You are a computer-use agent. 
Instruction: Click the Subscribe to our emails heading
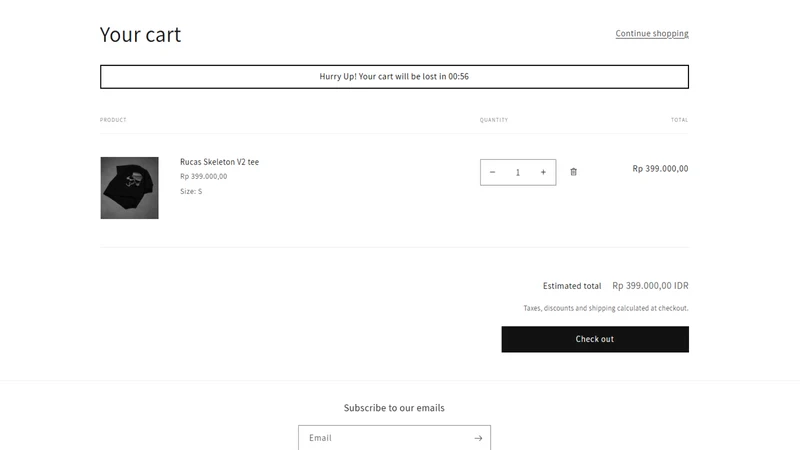point(394,408)
